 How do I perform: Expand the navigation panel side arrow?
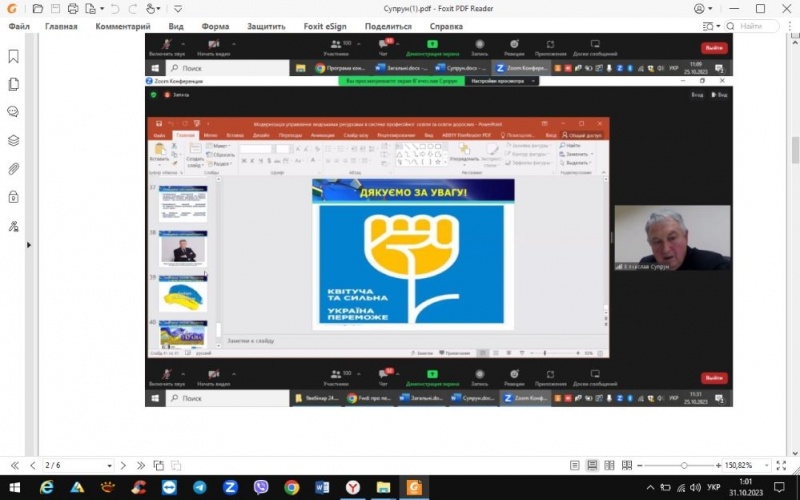[x=29, y=244]
